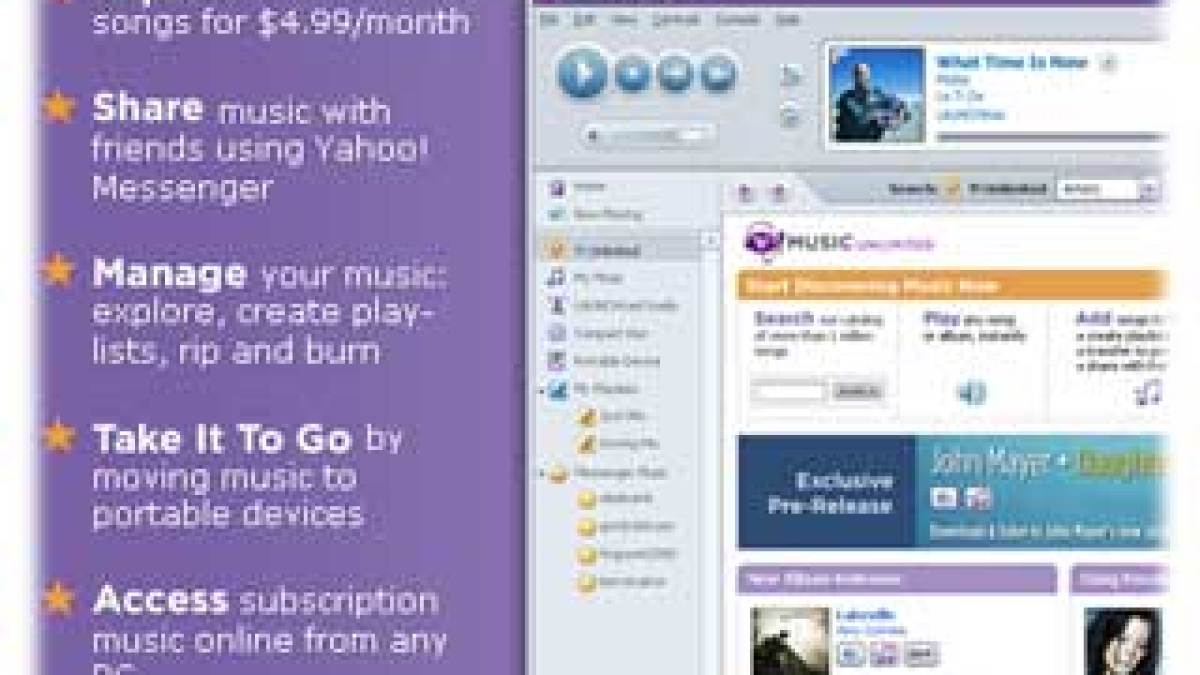This screenshot has height=675, width=1200.
Task: Select Y! Unlimited in the sidebar
Action: pyautogui.click(x=620, y=251)
